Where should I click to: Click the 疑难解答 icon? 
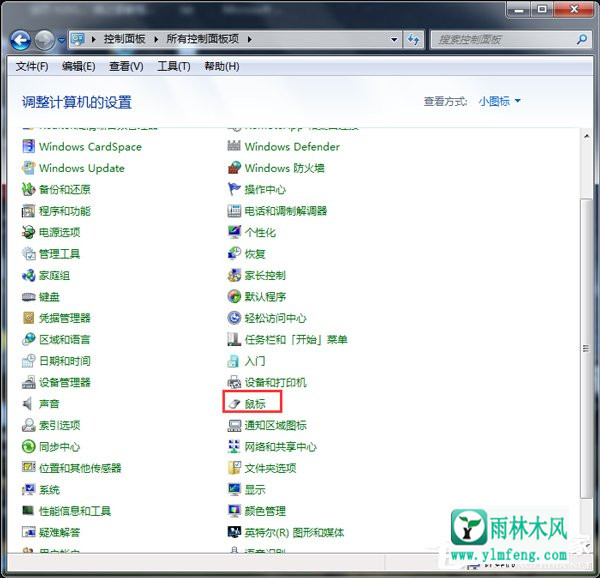tap(28, 532)
